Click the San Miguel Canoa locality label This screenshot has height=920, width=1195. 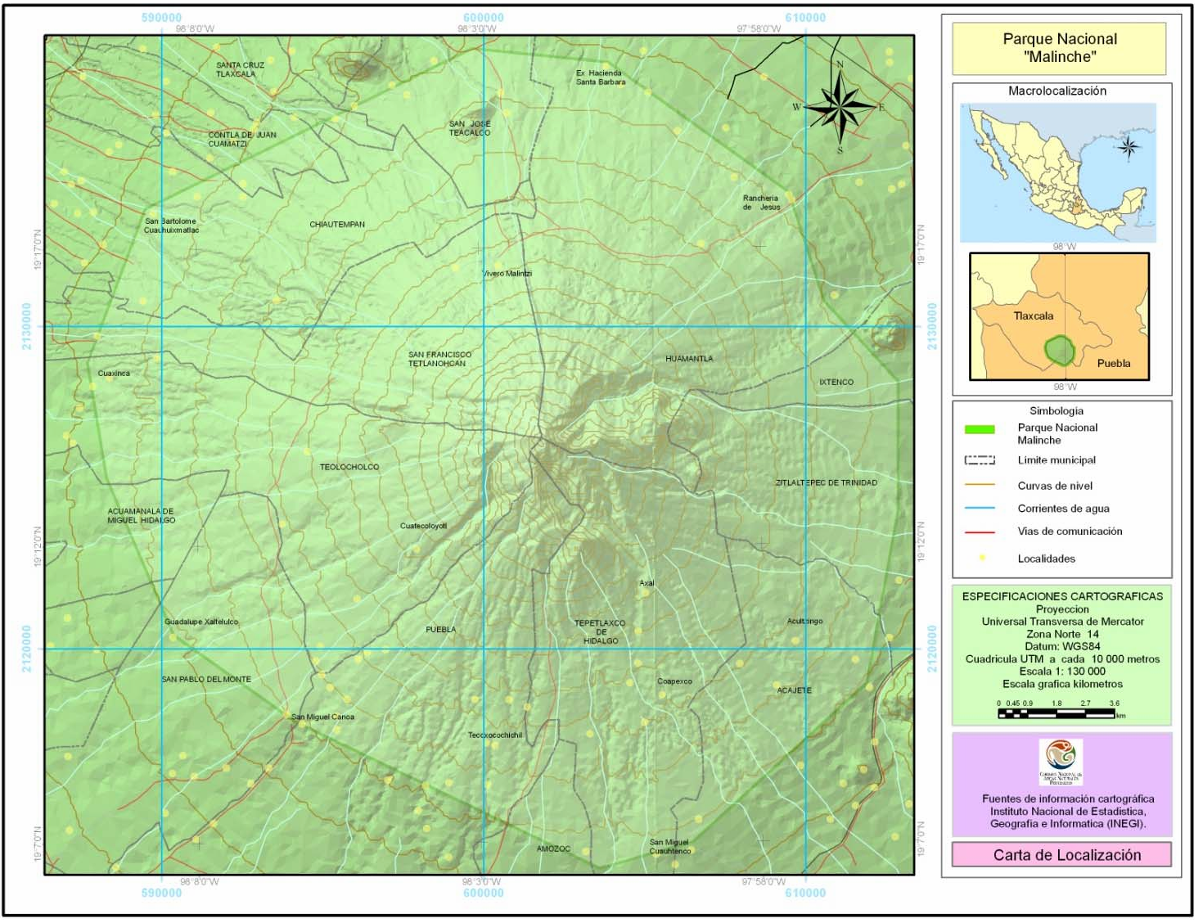click(322, 717)
